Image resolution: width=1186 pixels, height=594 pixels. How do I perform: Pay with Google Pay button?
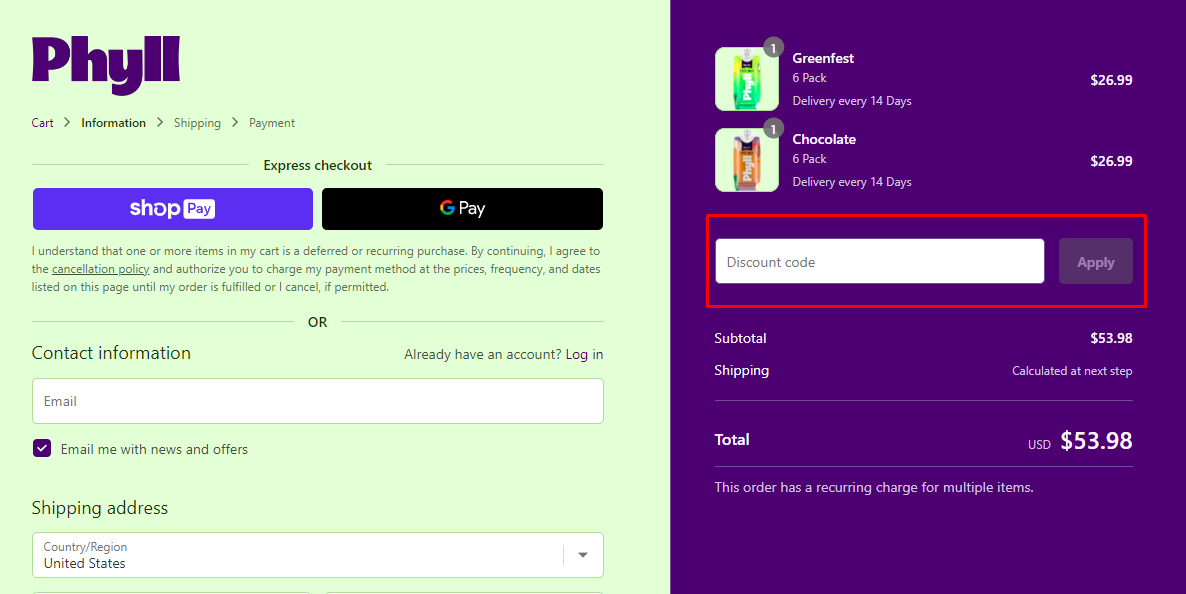462,209
